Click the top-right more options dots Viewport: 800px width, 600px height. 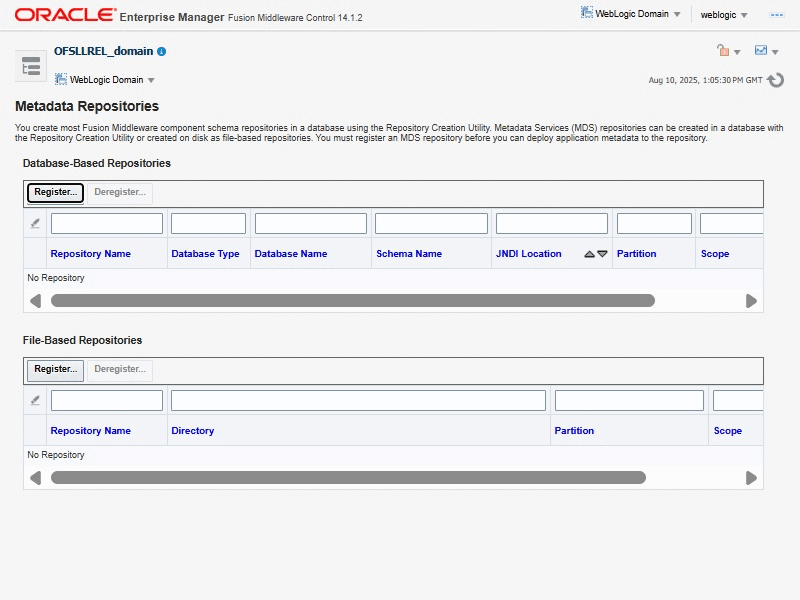tap(777, 15)
